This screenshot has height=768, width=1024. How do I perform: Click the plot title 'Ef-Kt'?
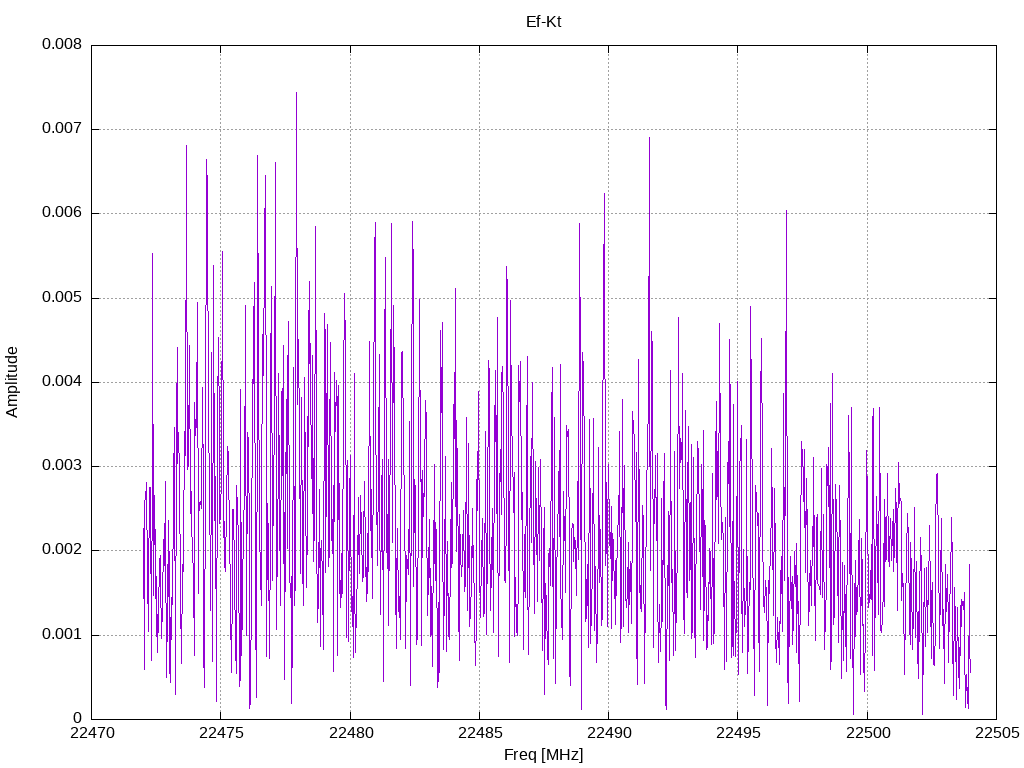point(543,22)
